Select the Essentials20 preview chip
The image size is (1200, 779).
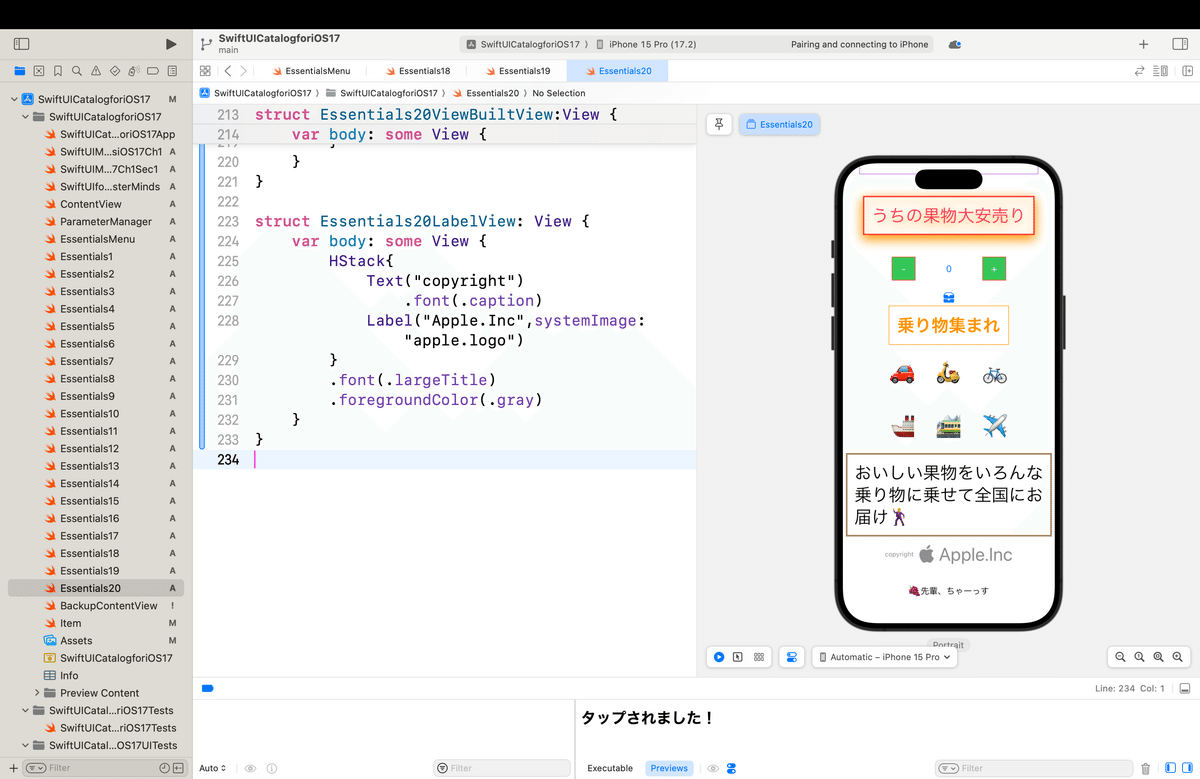tap(779, 124)
